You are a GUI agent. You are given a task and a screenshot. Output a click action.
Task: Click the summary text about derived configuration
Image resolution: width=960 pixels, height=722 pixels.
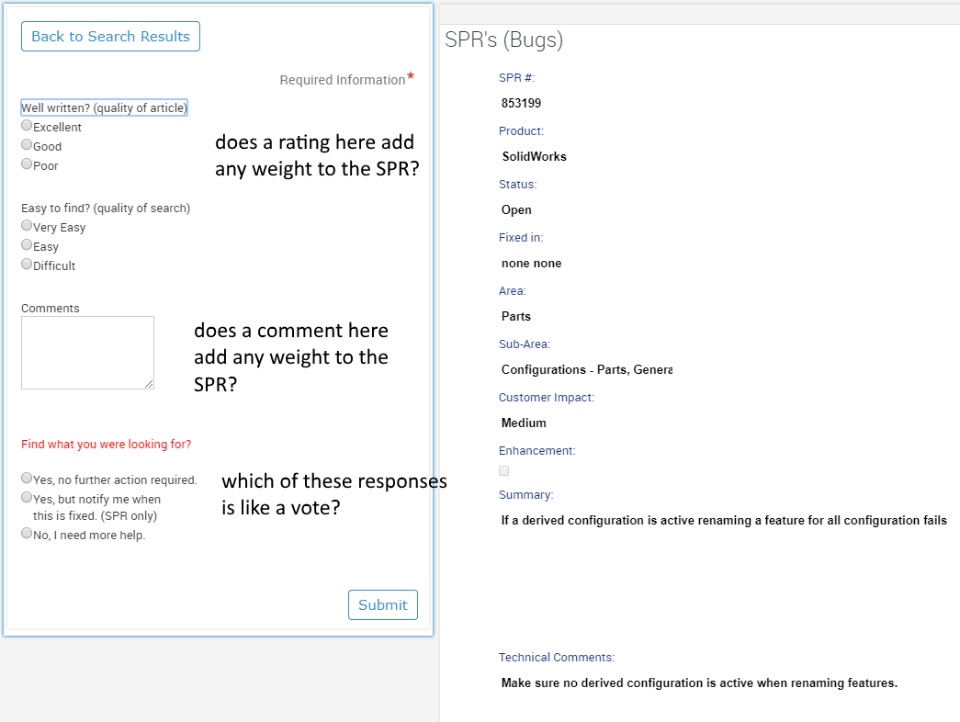click(724, 521)
